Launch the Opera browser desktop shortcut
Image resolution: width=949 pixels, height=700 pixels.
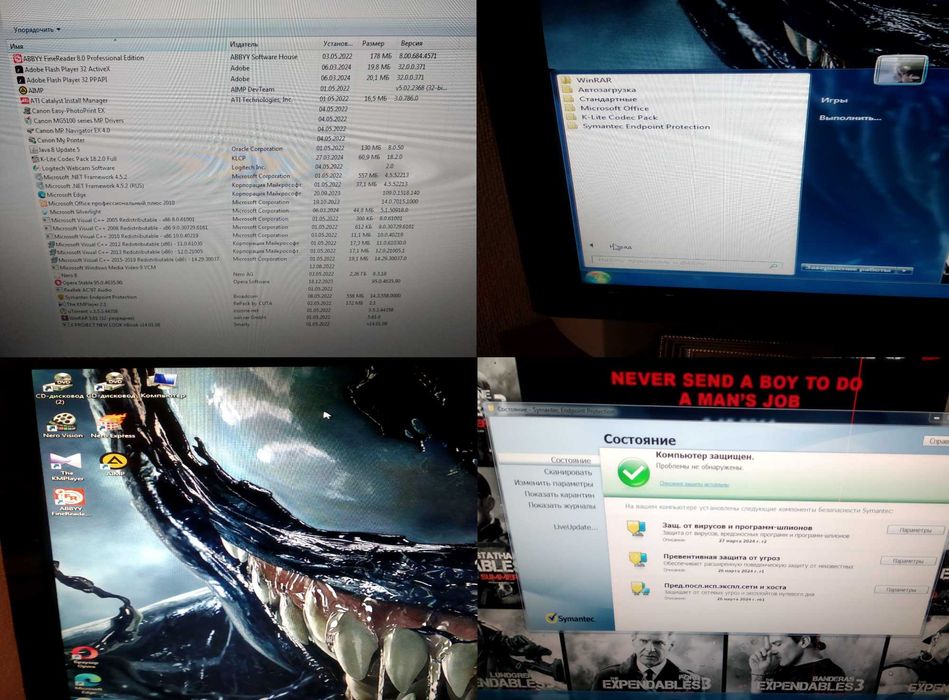click(85, 656)
